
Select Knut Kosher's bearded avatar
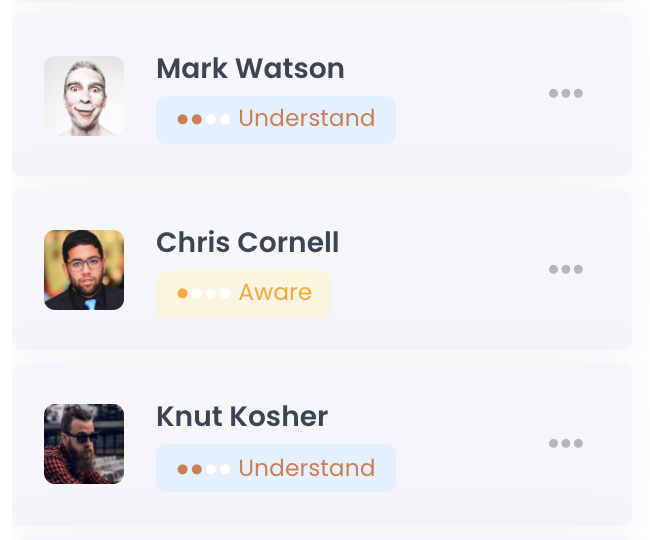[x=84, y=444]
